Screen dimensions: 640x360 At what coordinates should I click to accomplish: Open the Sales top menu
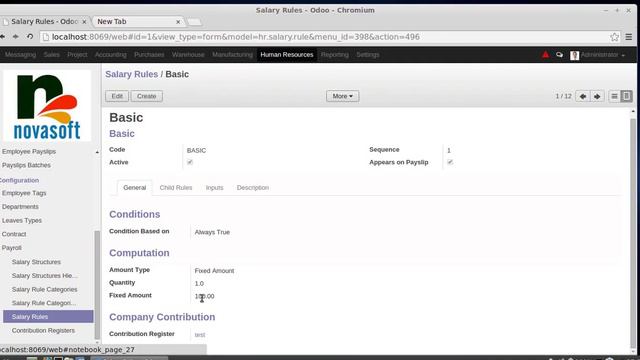coord(51,55)
